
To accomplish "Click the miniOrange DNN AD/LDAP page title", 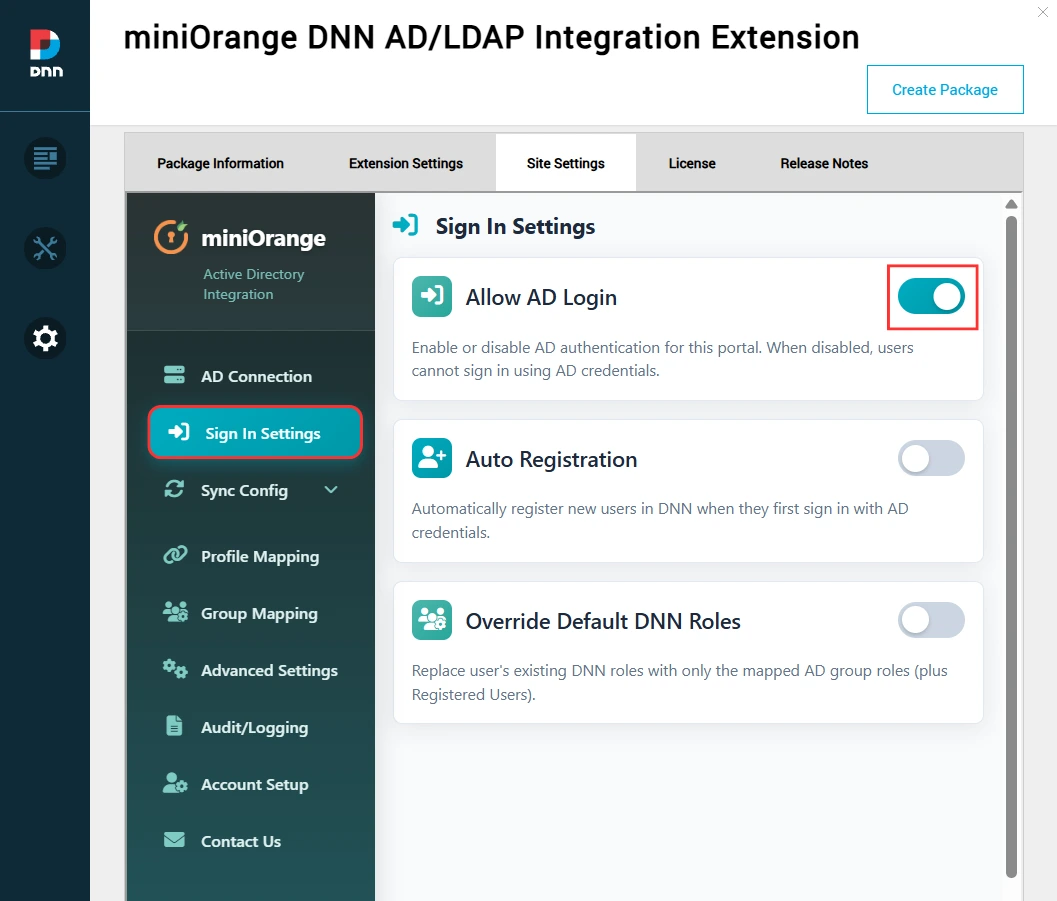I will 491,37.
